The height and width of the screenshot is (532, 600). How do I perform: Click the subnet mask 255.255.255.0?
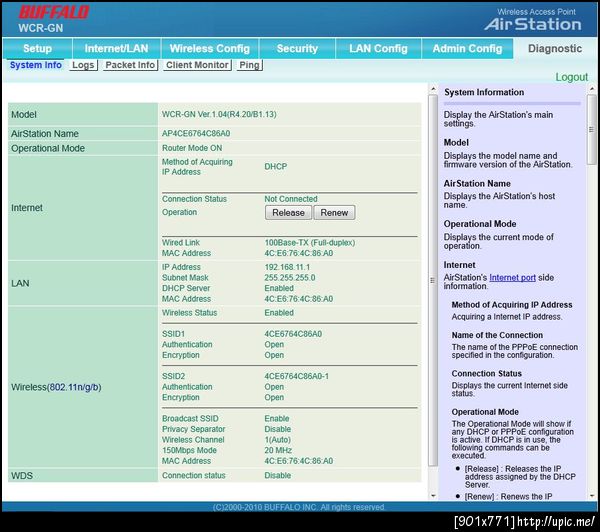[x=290, y=277]
